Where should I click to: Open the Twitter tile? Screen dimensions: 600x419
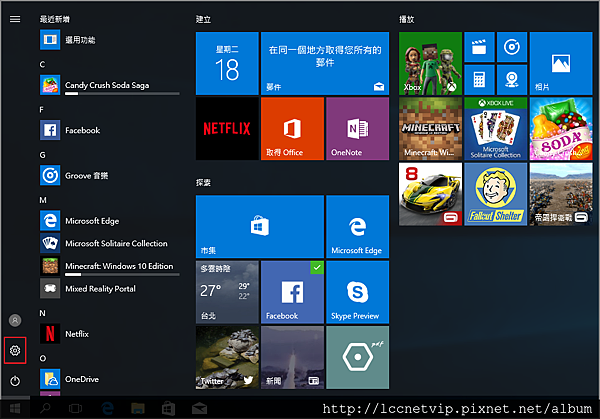pos(227,357)
